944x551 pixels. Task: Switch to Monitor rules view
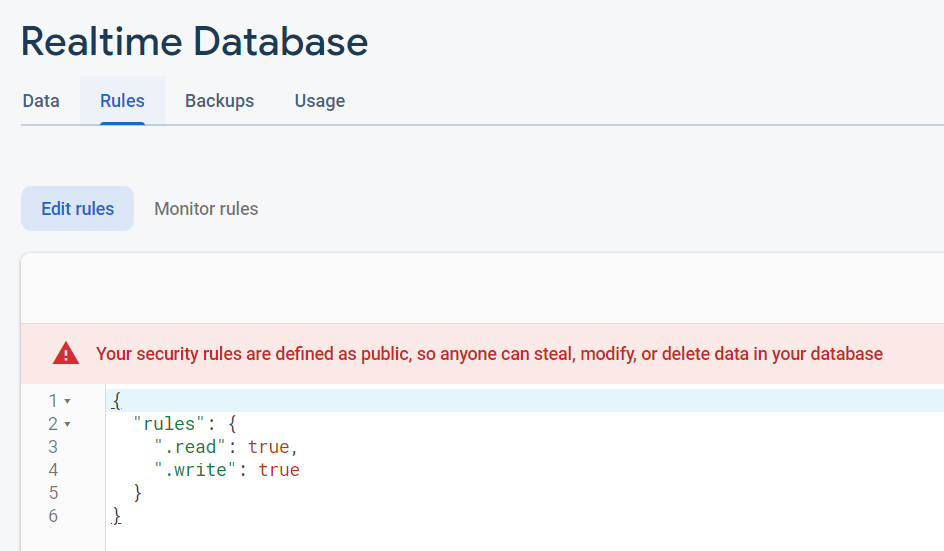(206, 209)
